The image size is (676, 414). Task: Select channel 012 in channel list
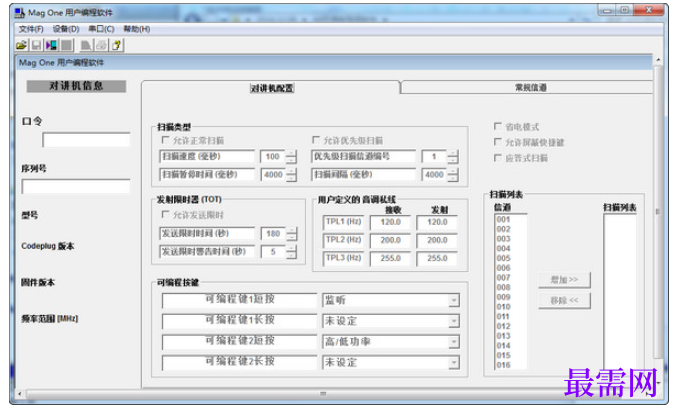[x=503, y=326]
